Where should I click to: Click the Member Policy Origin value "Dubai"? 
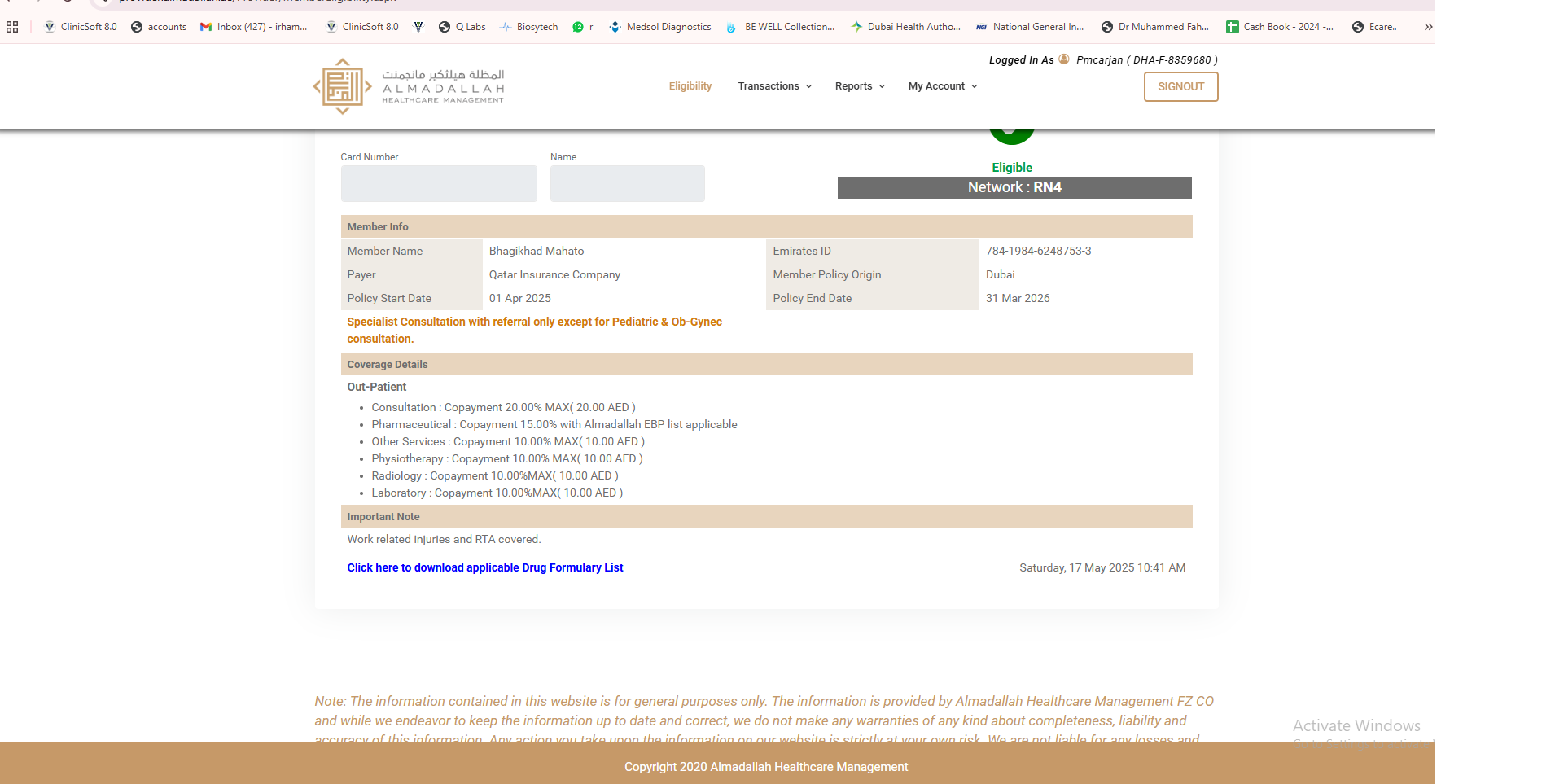(x=1000, y=274)
